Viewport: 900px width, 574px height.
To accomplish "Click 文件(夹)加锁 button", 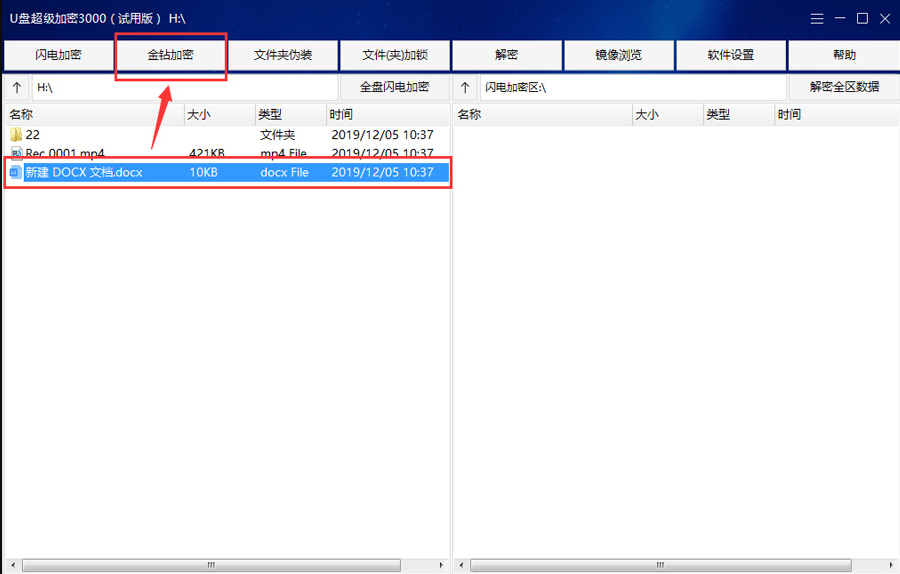I will point(394,55).
